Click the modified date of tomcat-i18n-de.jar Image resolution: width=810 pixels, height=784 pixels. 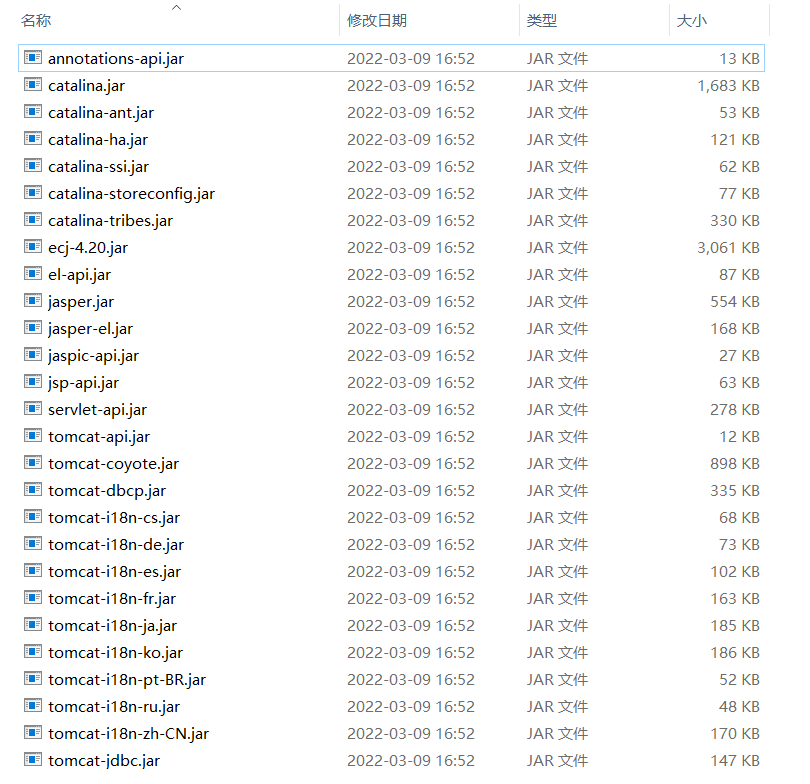tap(411, 544)
